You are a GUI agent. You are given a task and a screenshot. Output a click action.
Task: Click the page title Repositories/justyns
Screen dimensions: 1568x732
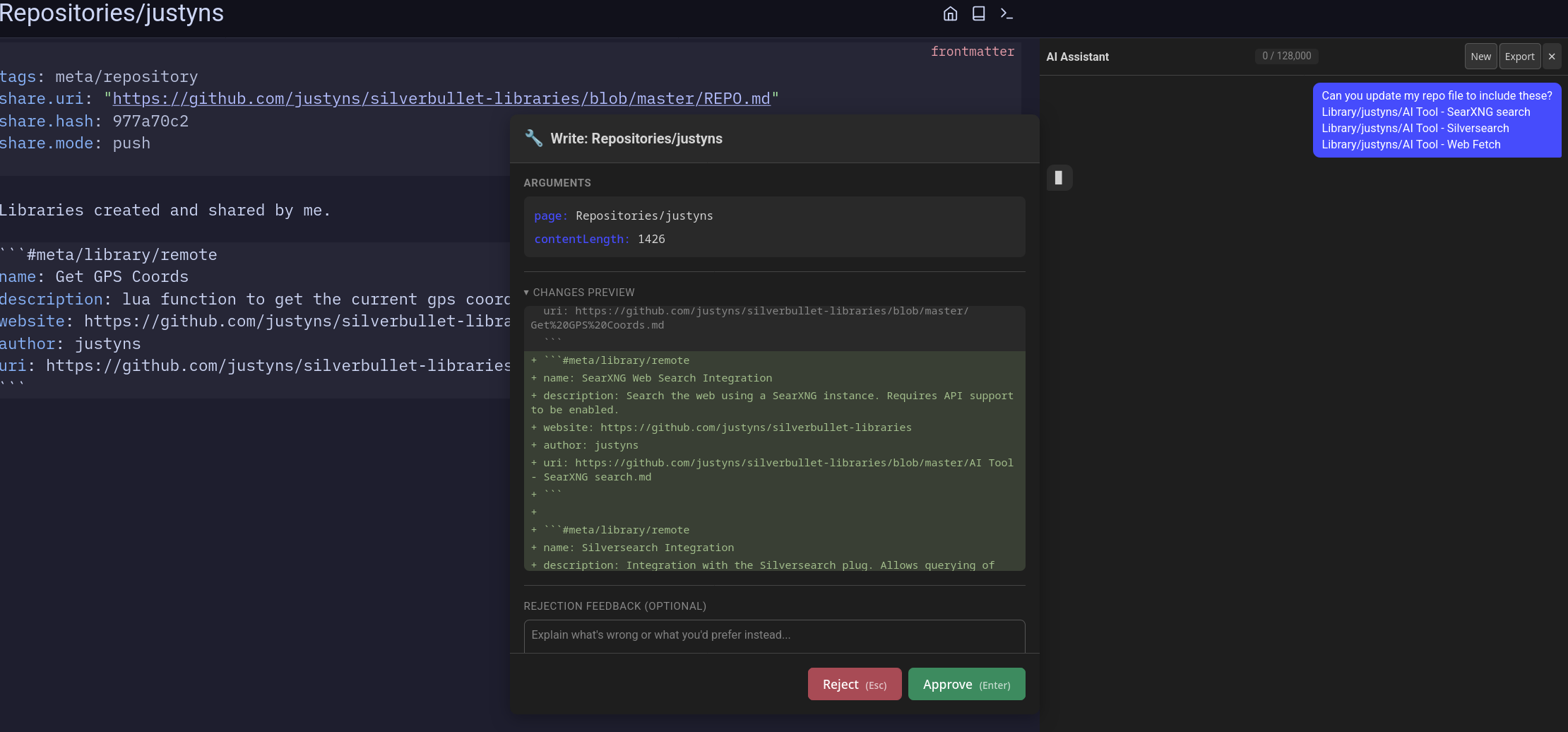click(x=112, y=13)
